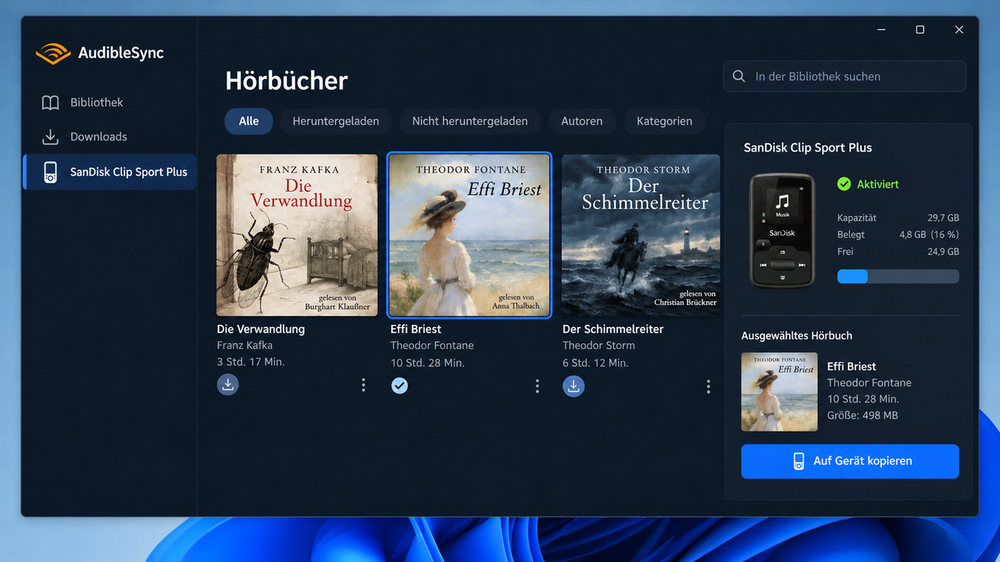Click author Theodor Storm text
The height and width of the screenshot is (562, 1000).
click(x=598, y=345)
